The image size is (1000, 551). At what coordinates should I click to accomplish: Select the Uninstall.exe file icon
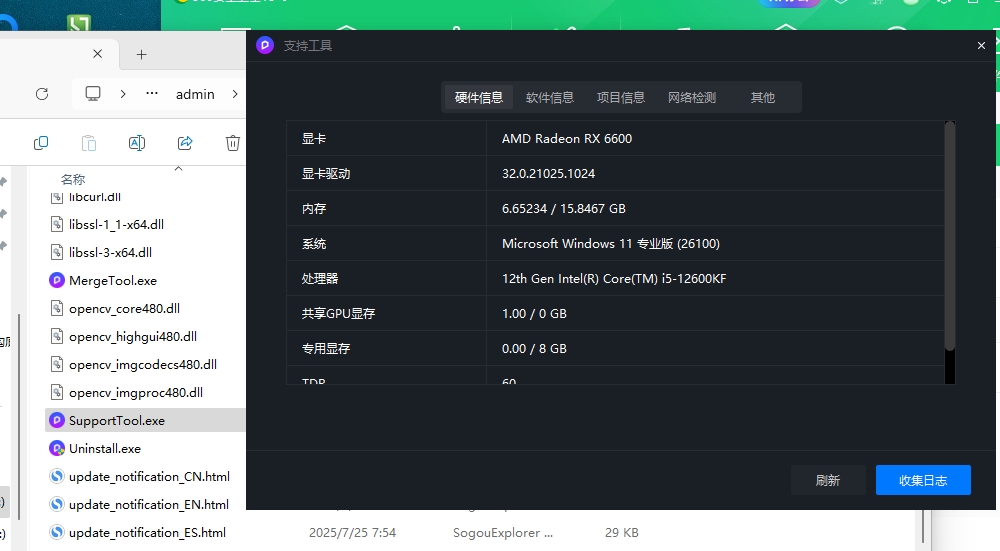click(x=57, y=449)
